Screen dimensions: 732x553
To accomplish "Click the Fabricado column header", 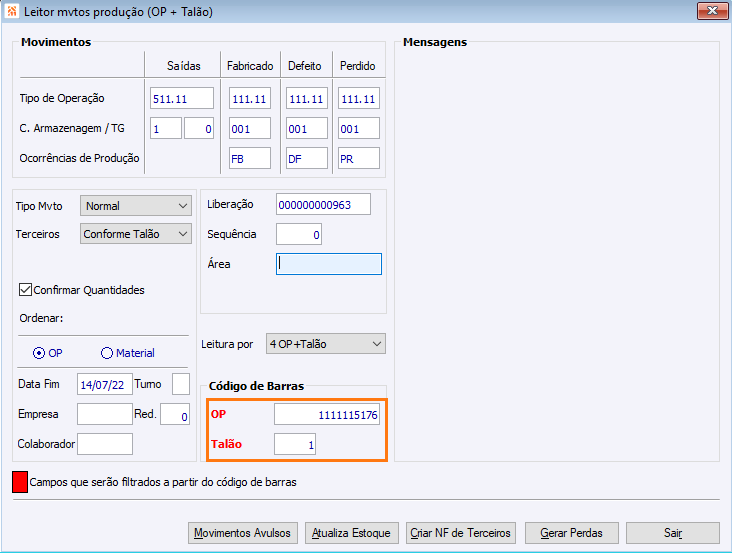I will tap(250, 66).
